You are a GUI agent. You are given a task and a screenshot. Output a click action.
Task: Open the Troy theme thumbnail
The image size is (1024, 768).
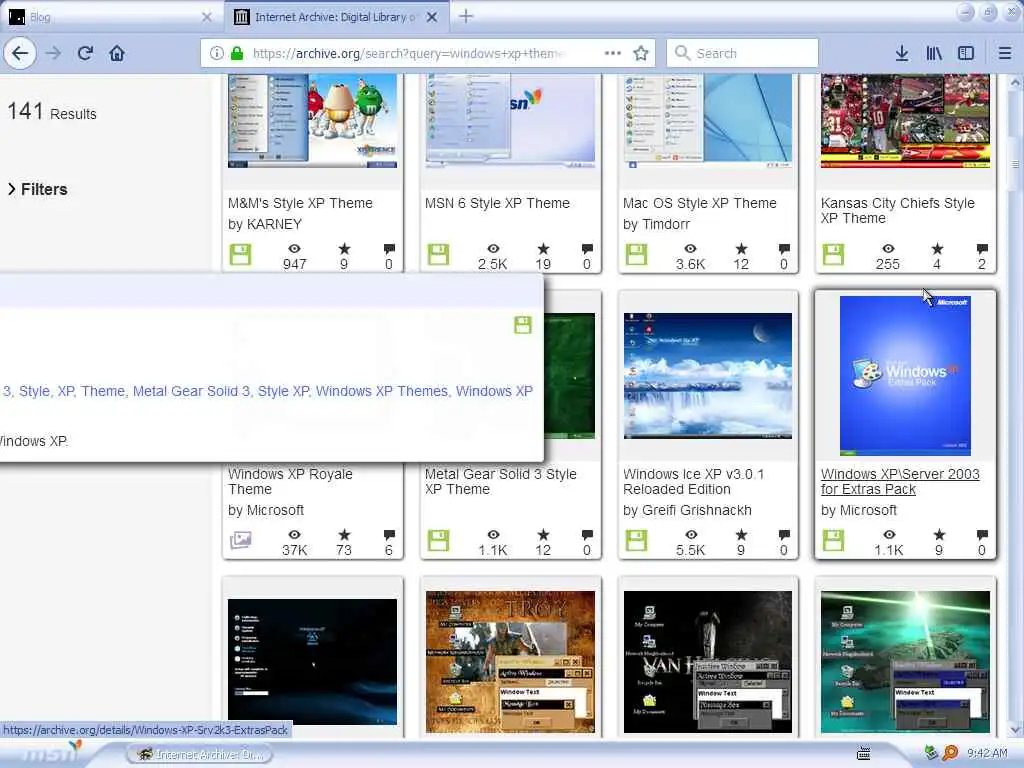click(x=510, y=662)
